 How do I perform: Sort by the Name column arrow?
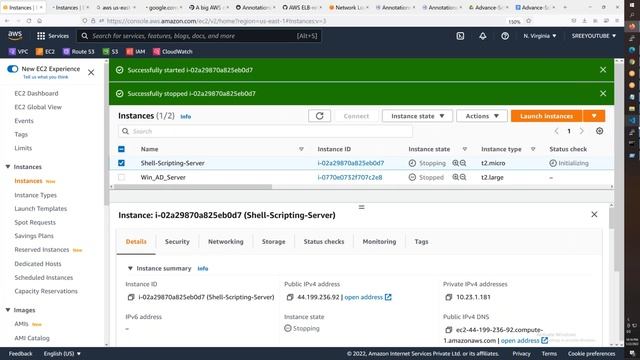pos(301,149)
